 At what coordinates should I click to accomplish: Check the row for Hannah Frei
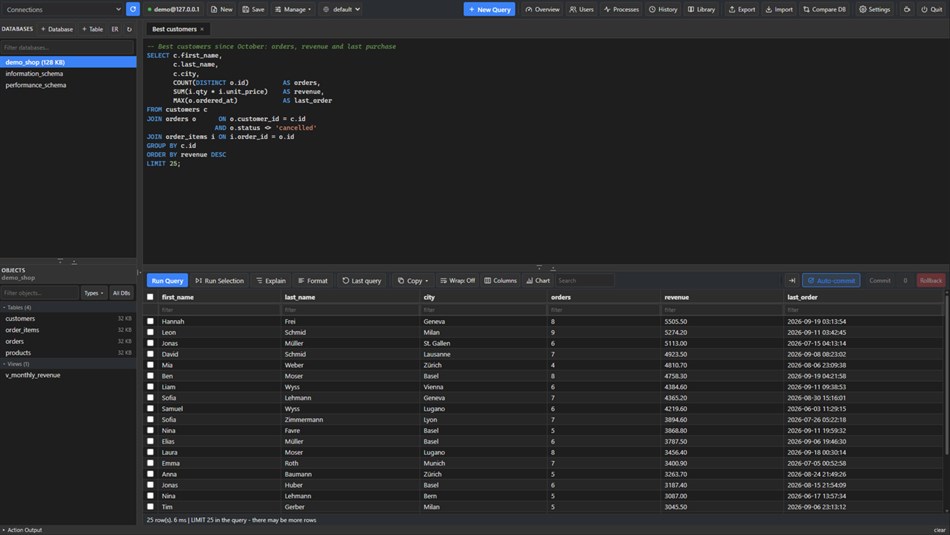[150, 321]
